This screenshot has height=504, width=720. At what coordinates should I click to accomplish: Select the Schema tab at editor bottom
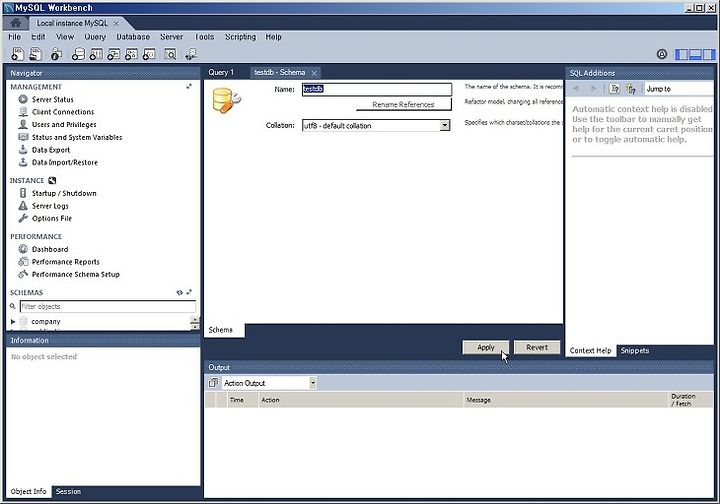pyautogui.click(x=220, y=330)
